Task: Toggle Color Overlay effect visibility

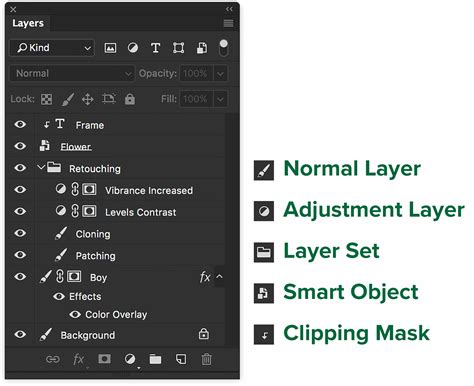Action: pyautogui.click(x=75, y=314)
